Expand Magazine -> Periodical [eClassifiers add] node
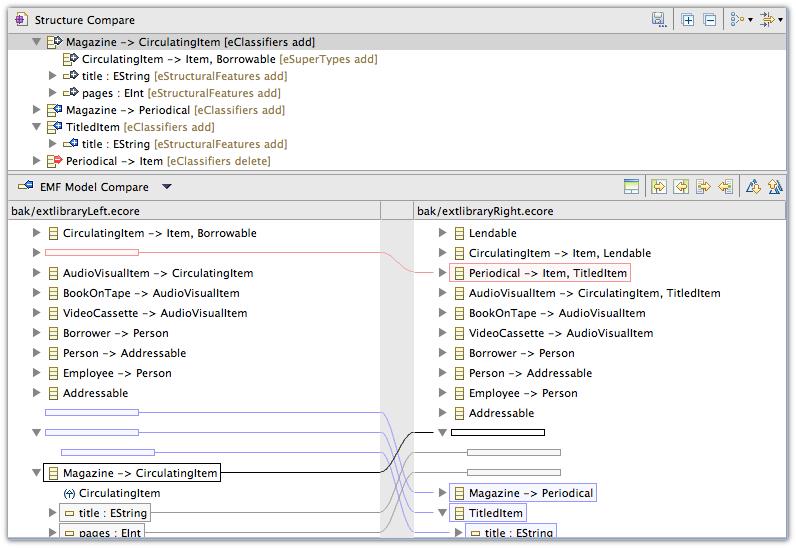This screenshot has height=548, width=796. (36, 110)
